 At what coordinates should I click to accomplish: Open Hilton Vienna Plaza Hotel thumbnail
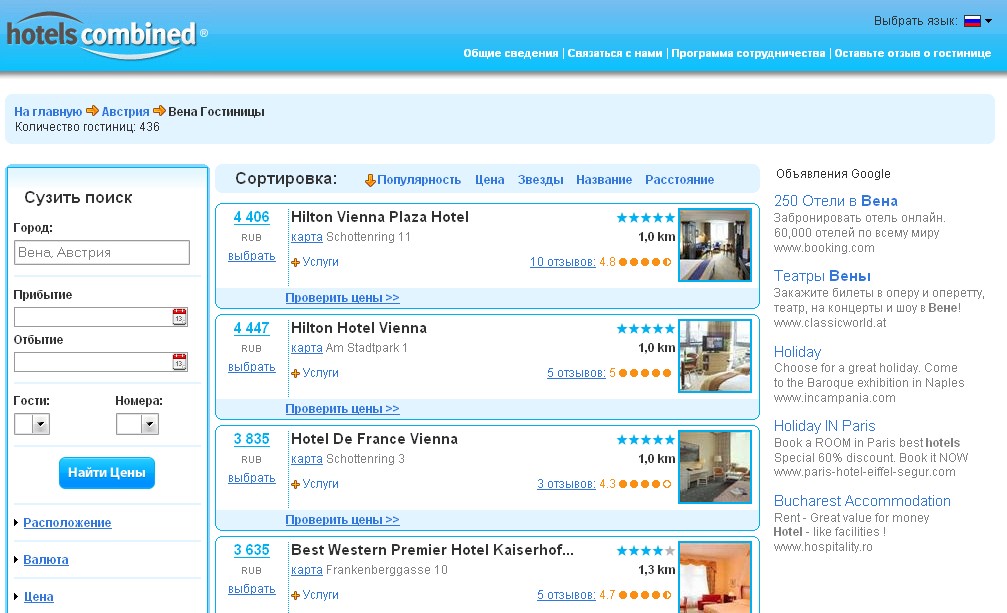pyautogui.click(x=715, y=245)
